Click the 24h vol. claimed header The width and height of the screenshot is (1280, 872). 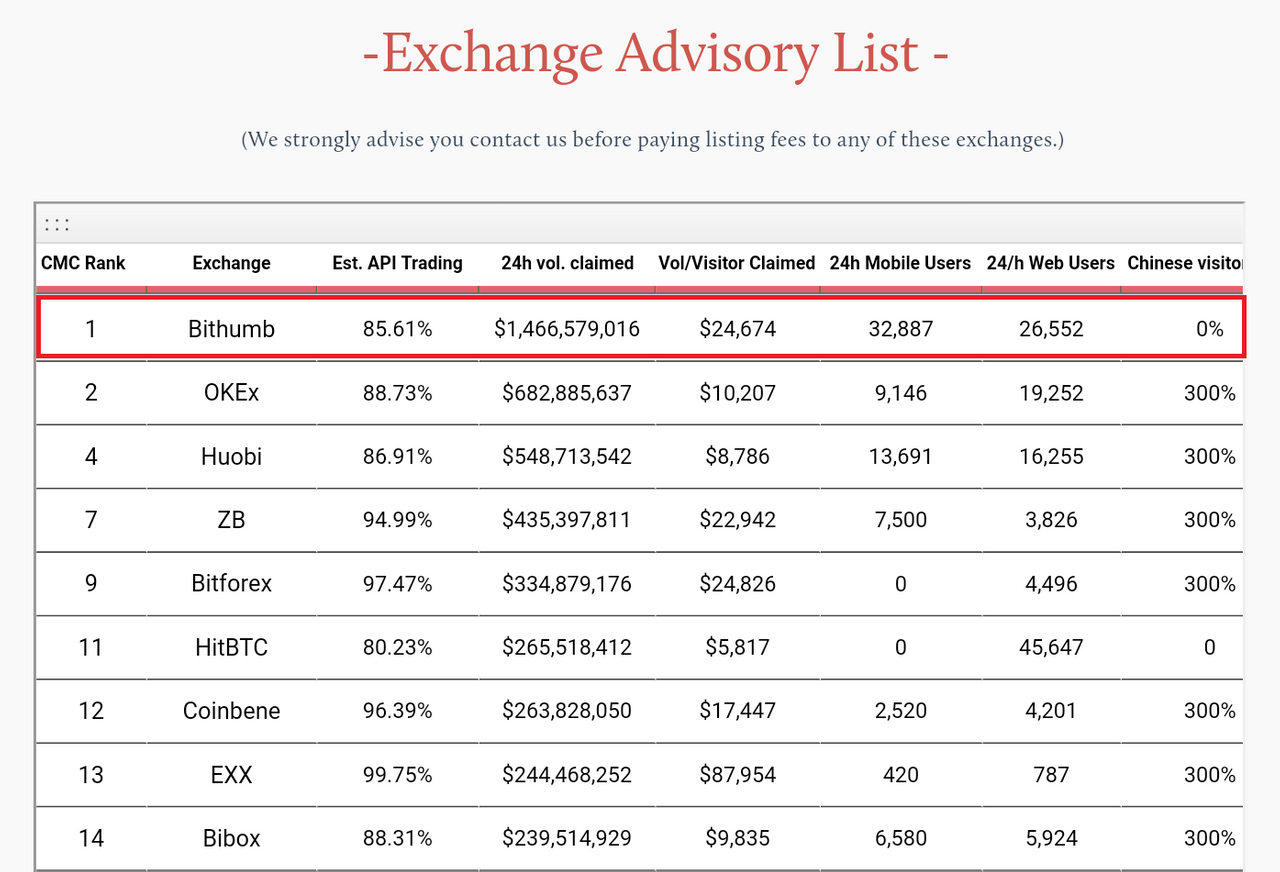tap(567, 263)
